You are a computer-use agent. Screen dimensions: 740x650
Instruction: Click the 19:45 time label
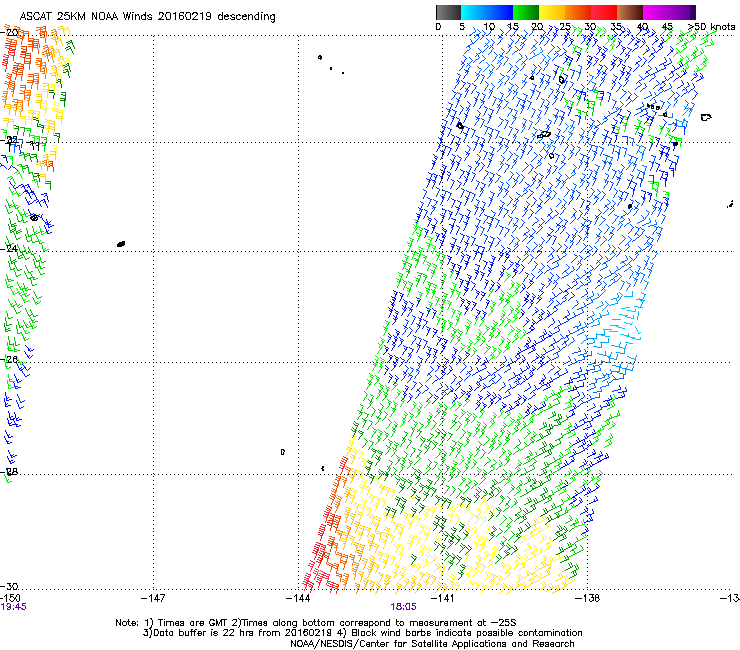tap(13, 607)
